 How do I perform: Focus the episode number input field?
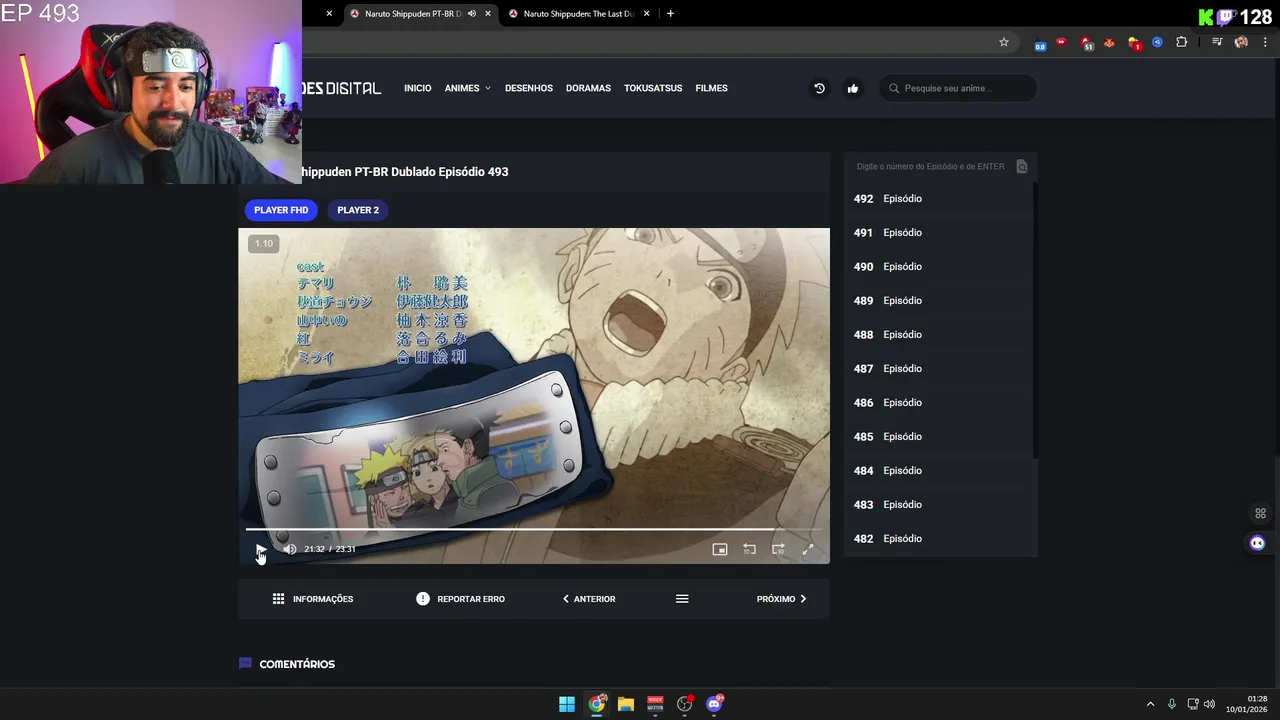931,167
